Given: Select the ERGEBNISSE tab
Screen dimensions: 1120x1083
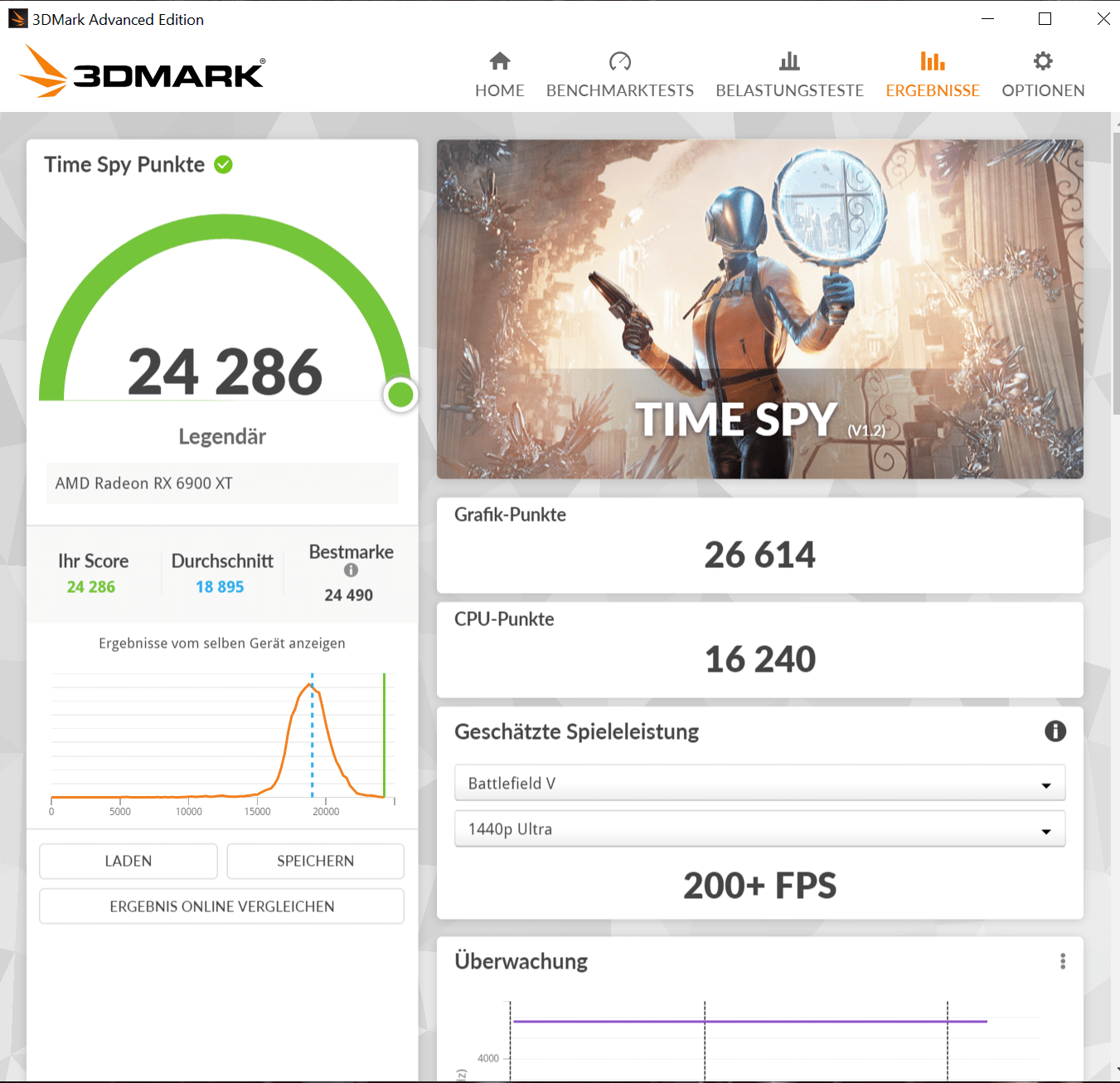Looking at the screenshot, I should pos(933,75).
